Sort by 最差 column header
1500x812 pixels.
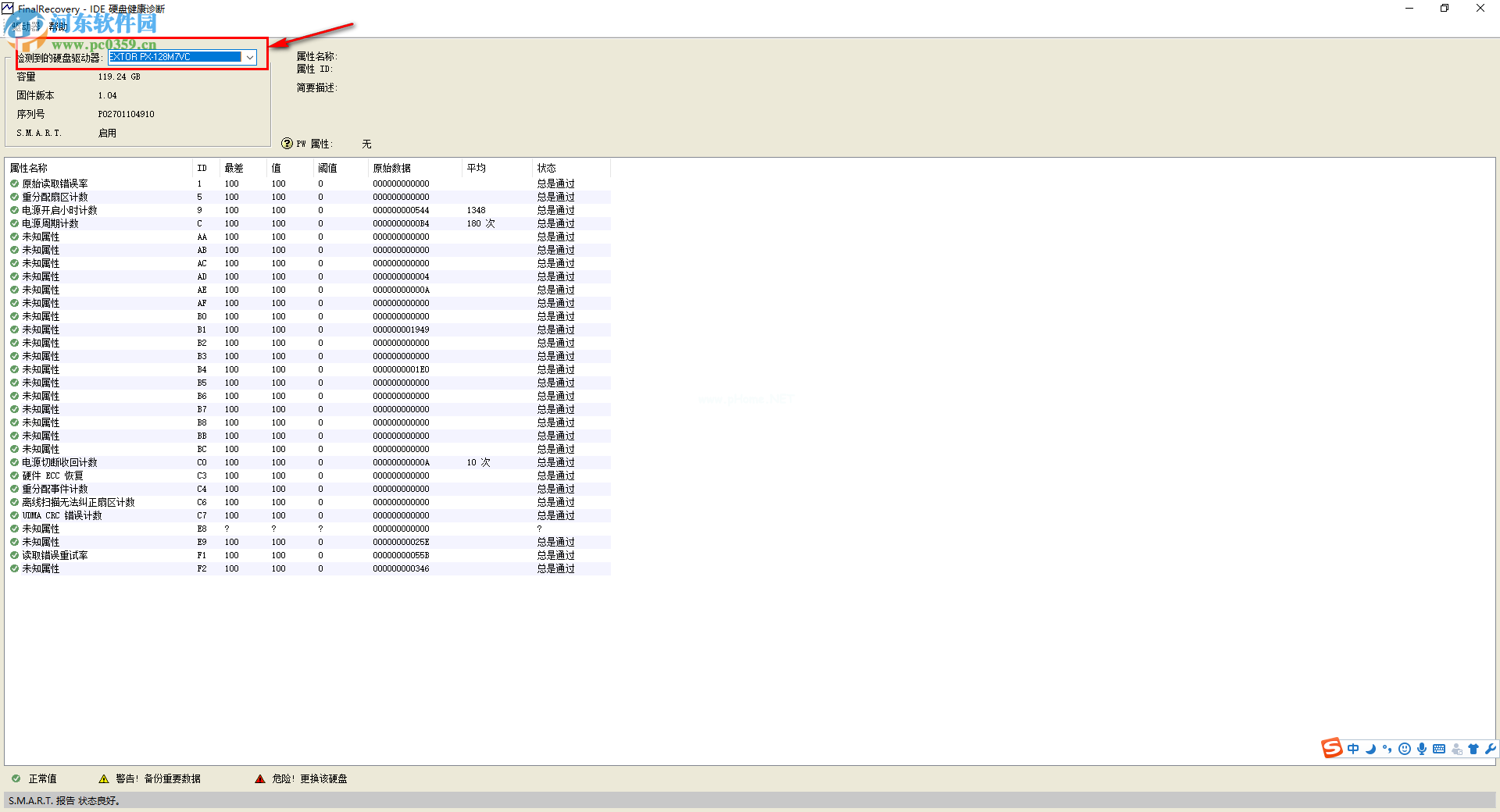pyautogui.click(x=244, y=168)
